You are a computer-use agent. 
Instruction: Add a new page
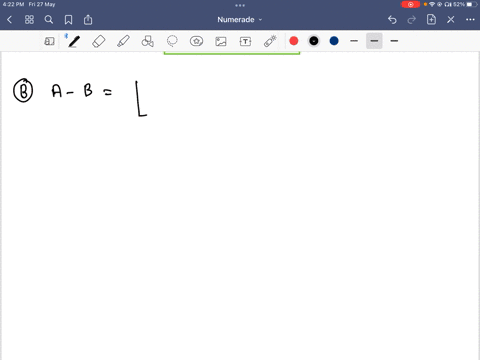tap(431, 20)
